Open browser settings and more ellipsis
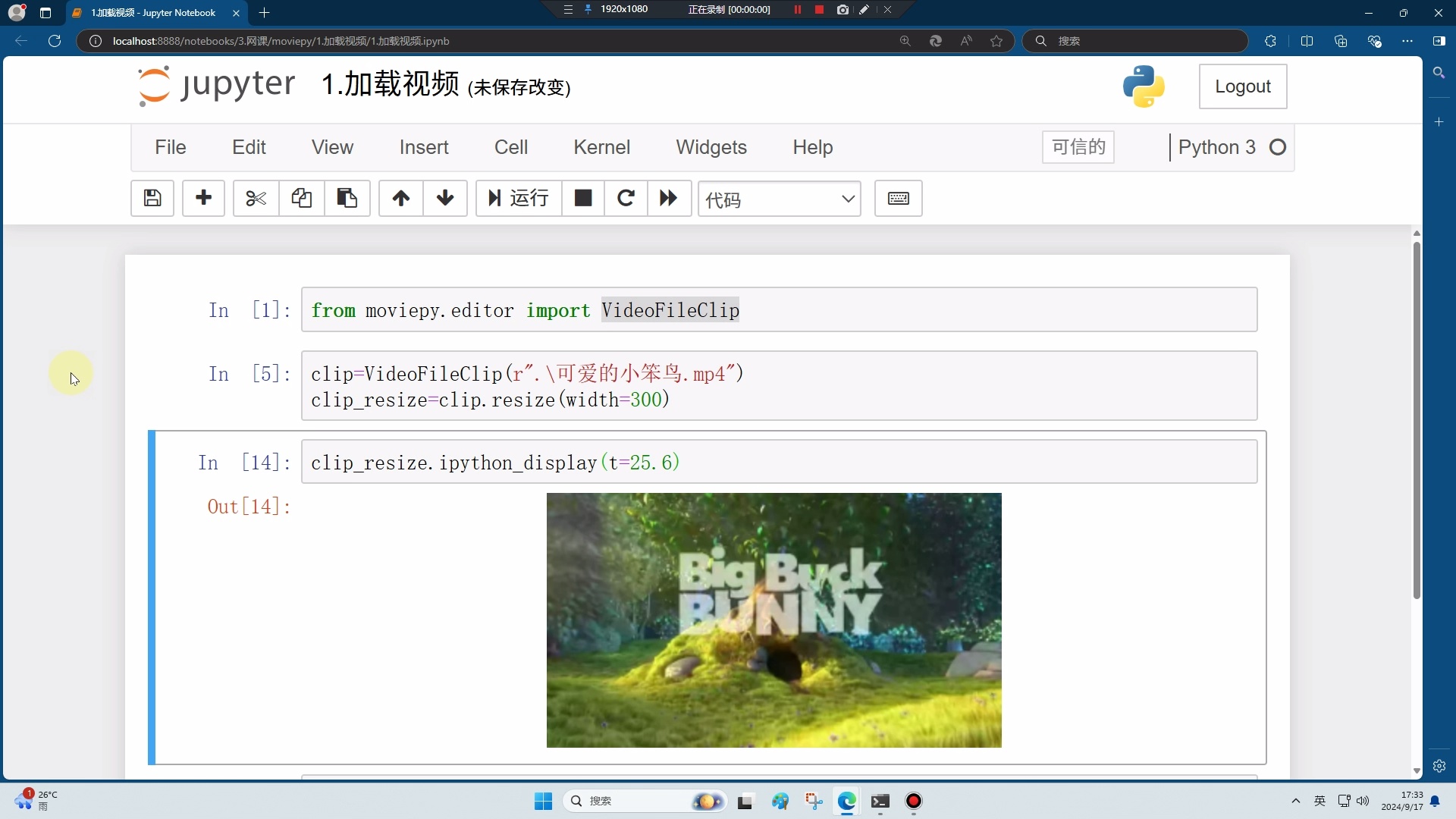The image size is (1456, 819). [x=1407, y=41]
